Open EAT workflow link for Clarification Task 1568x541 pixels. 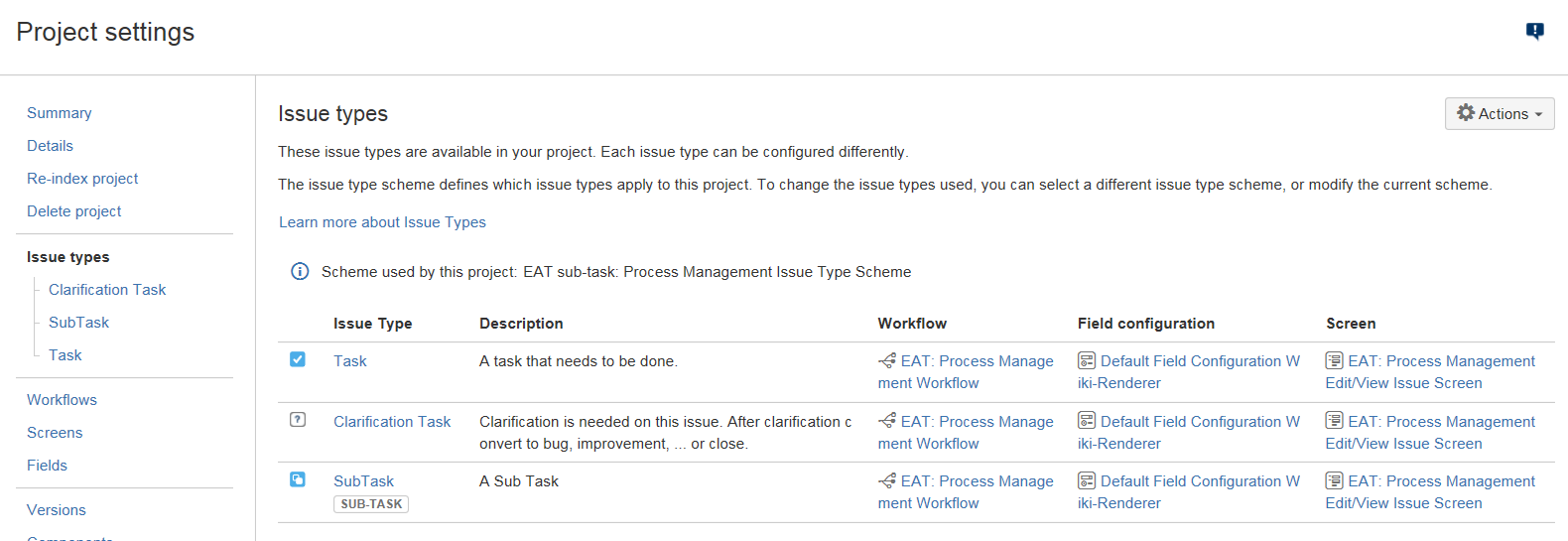click(966, 433)
